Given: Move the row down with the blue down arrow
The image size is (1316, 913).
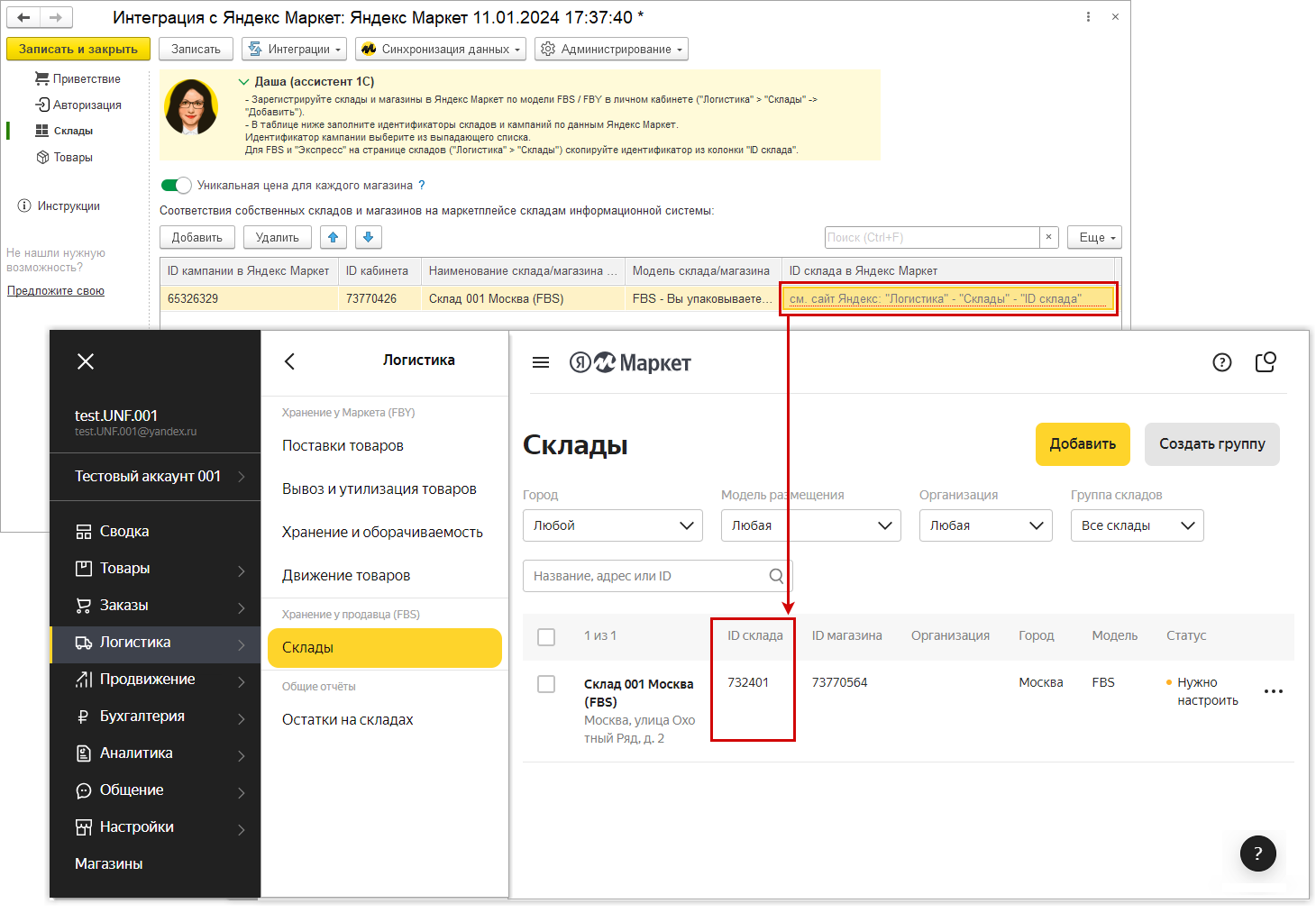Looking at the screenshot, I should (x=368, y=237).
